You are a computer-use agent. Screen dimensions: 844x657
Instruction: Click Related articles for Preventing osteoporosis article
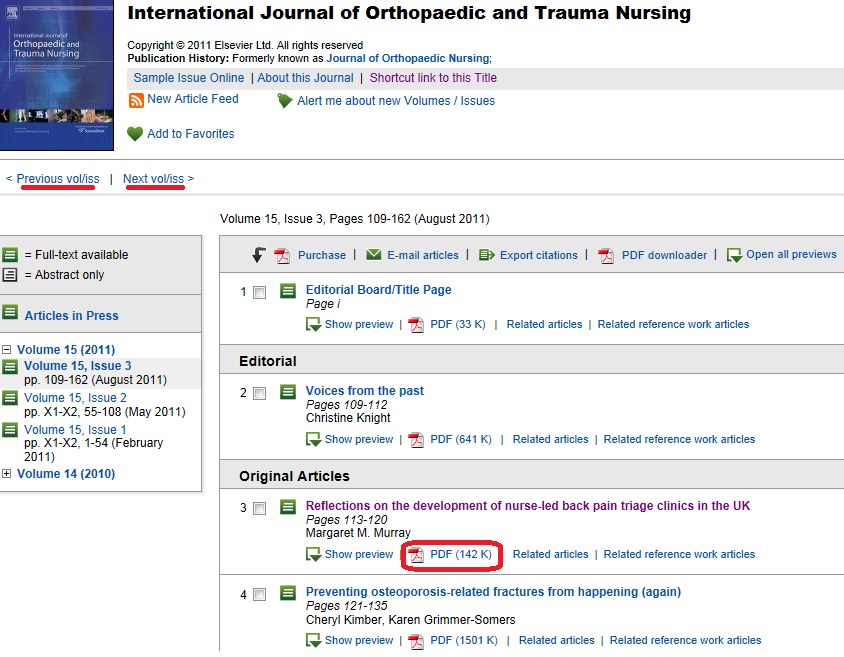pos(557,640)
